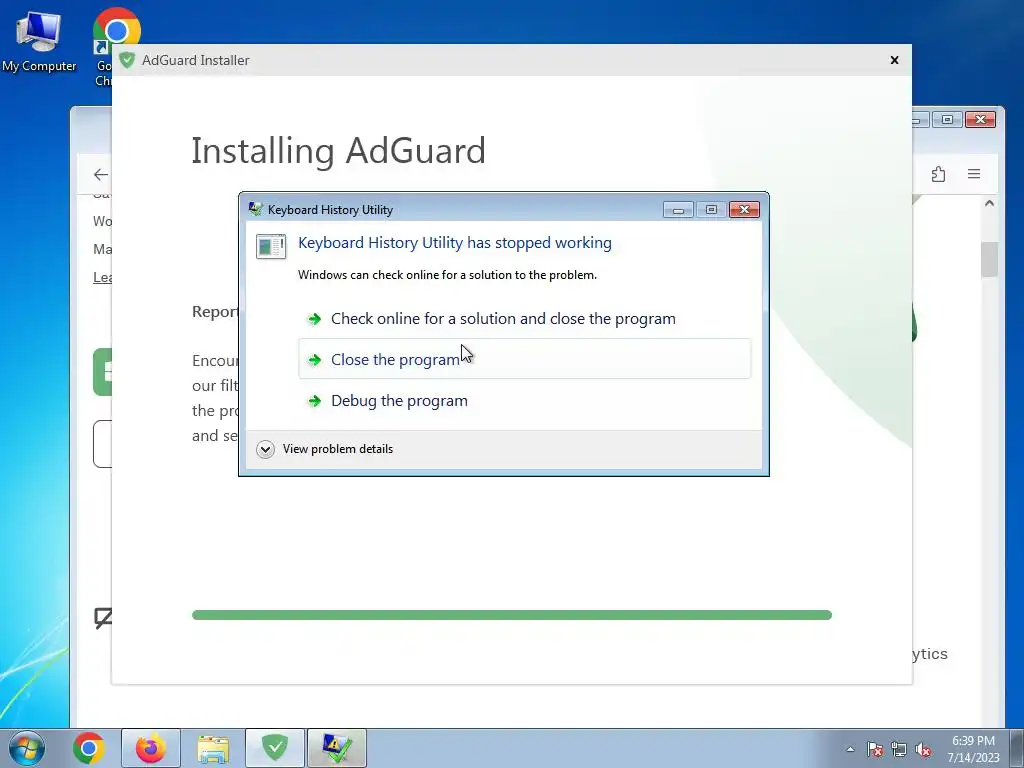Switch to Firefox in the taskbar
Viewport: 1024px width, 768px height.
(x=151, y=748)
